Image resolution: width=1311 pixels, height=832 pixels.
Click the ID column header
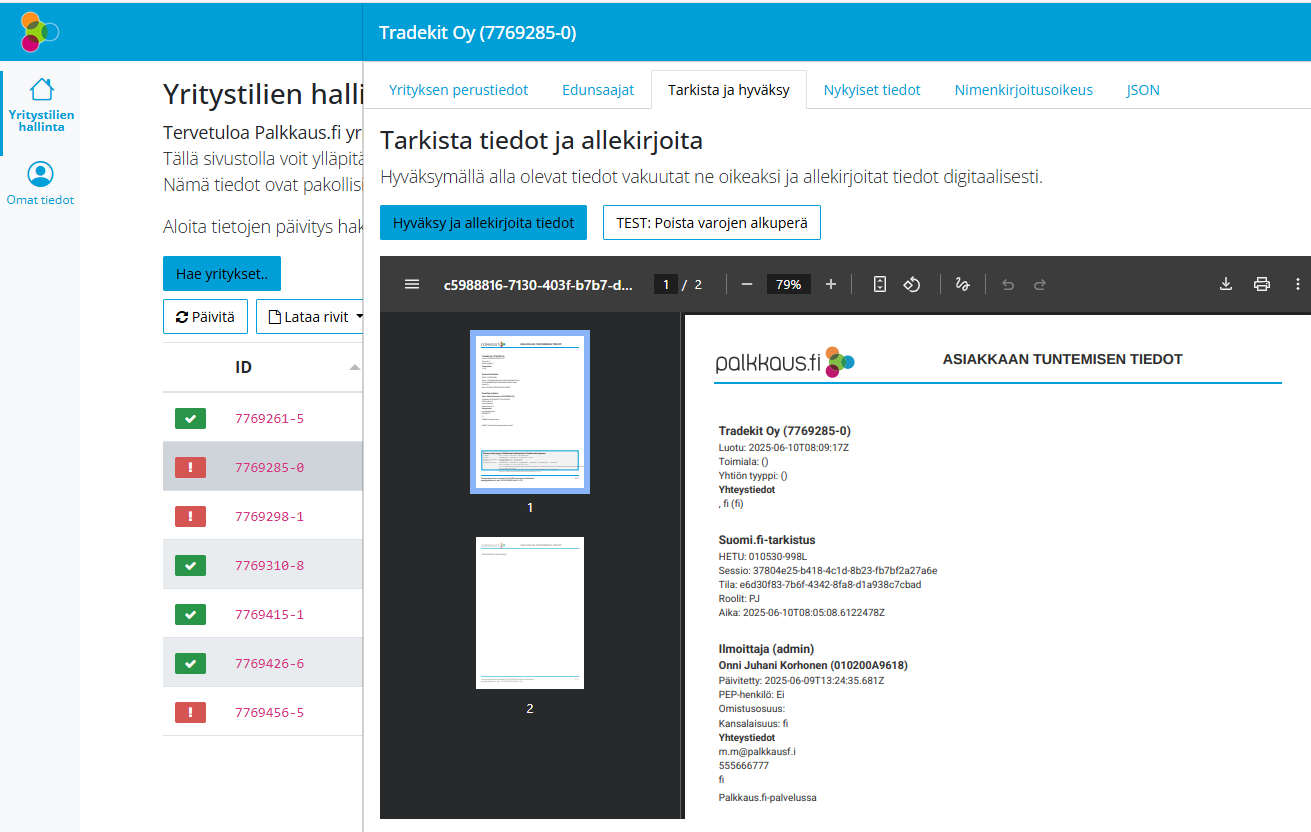click(x=243, y=367)
